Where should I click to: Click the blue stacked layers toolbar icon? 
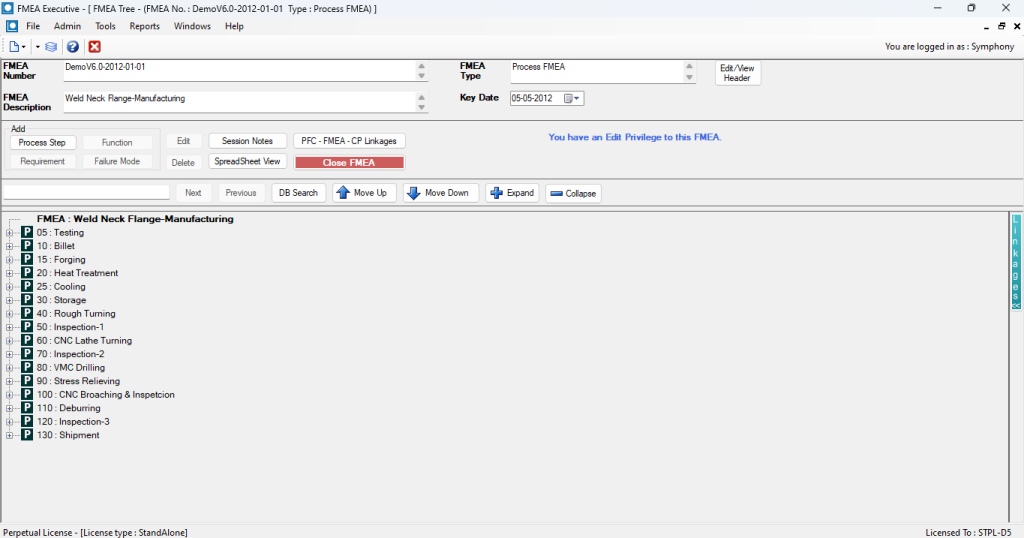pos(51,47)
